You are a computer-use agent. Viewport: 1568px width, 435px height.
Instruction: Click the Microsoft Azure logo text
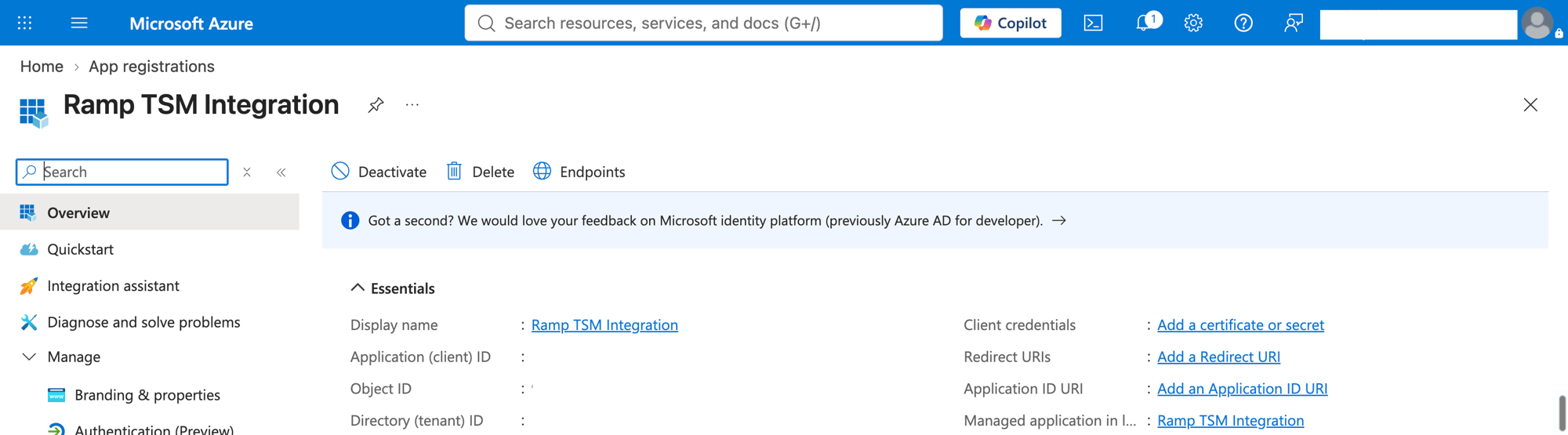191,24
